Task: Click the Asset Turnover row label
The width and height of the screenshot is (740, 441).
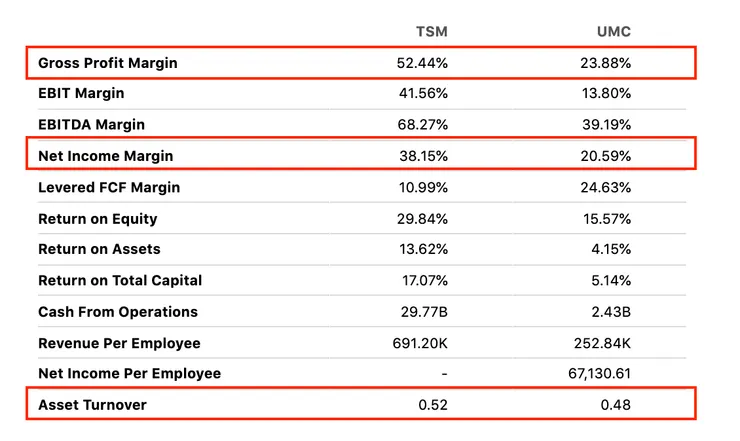Action: (92, 405)
